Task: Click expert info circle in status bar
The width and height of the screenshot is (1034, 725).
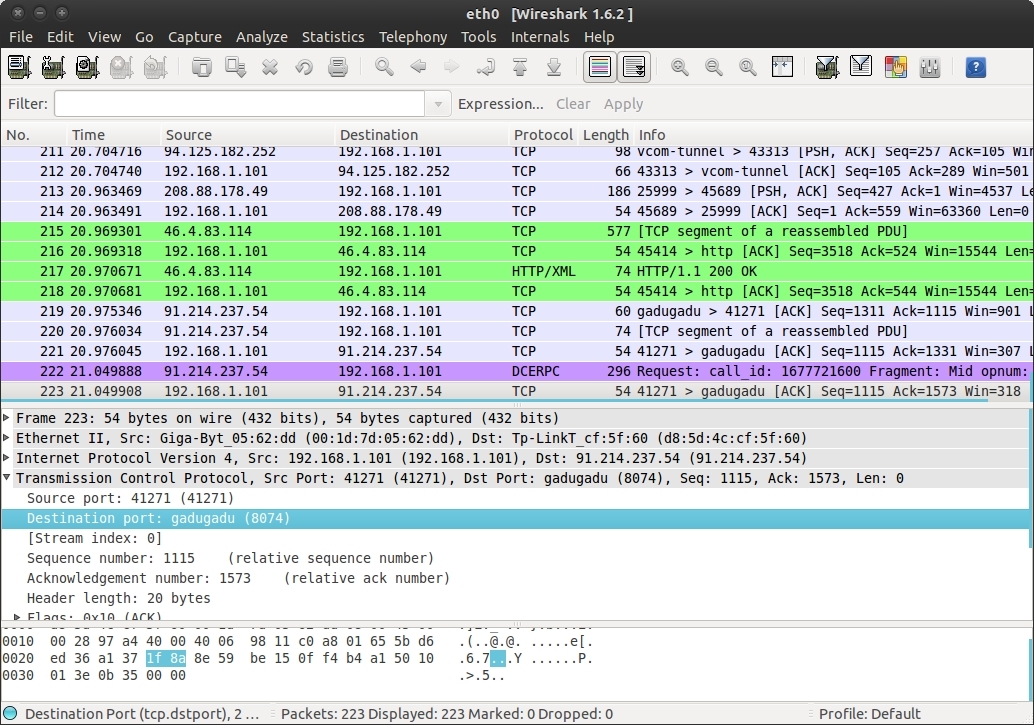Action: click(10, 713)
